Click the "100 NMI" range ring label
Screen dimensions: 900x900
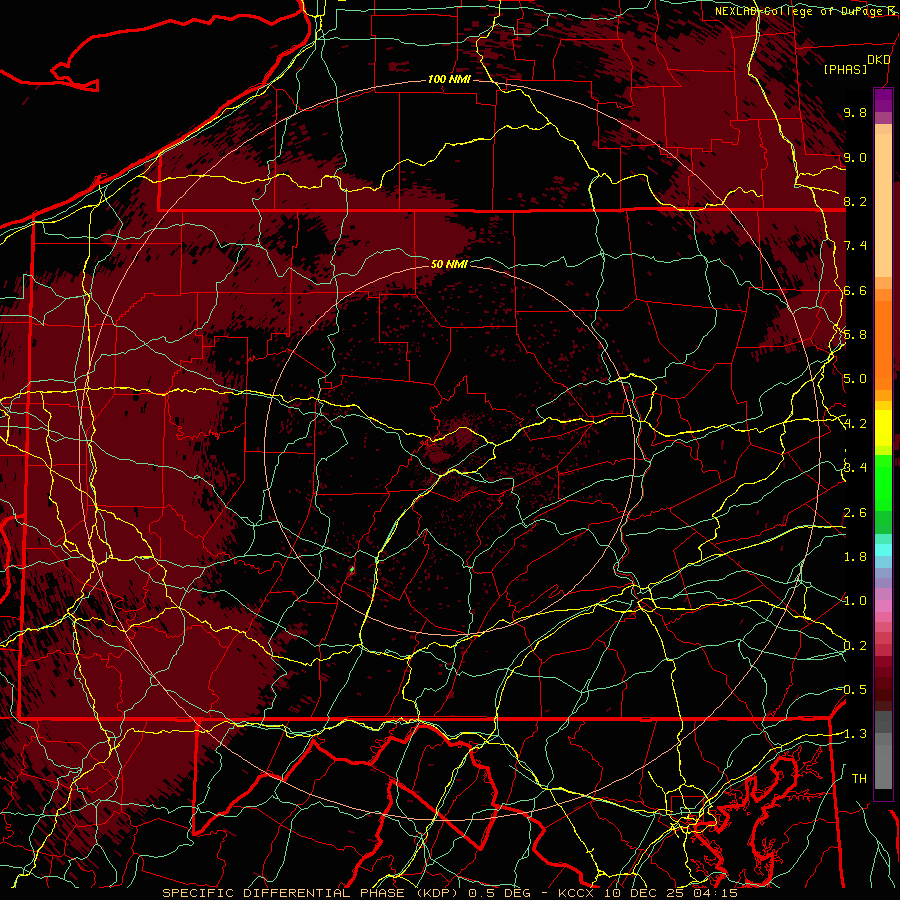449,79
